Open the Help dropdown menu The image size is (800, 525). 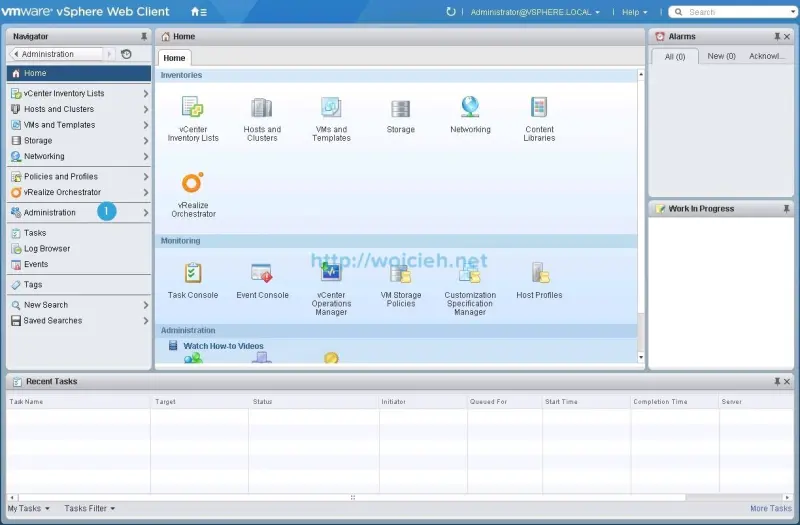tap(634, 12)
